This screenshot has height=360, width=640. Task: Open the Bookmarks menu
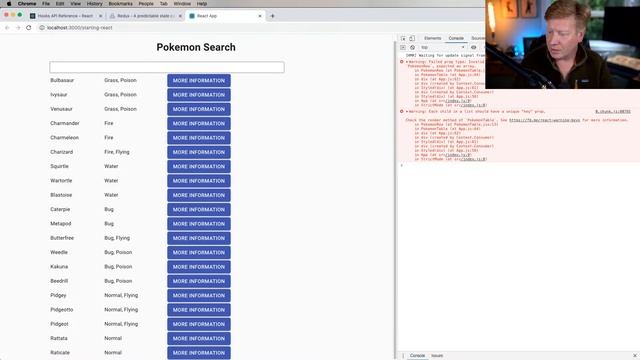[120, 4]
